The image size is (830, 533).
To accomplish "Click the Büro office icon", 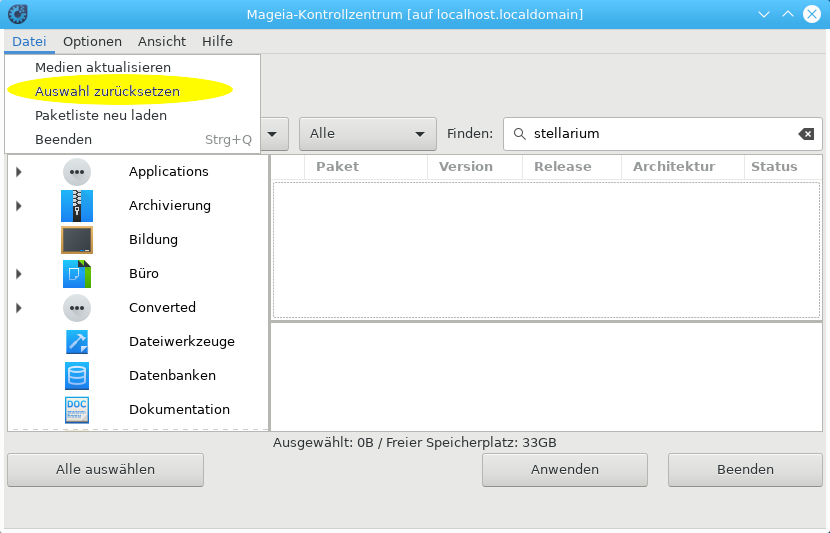I will pyautogui.click(x=77, y=274).
